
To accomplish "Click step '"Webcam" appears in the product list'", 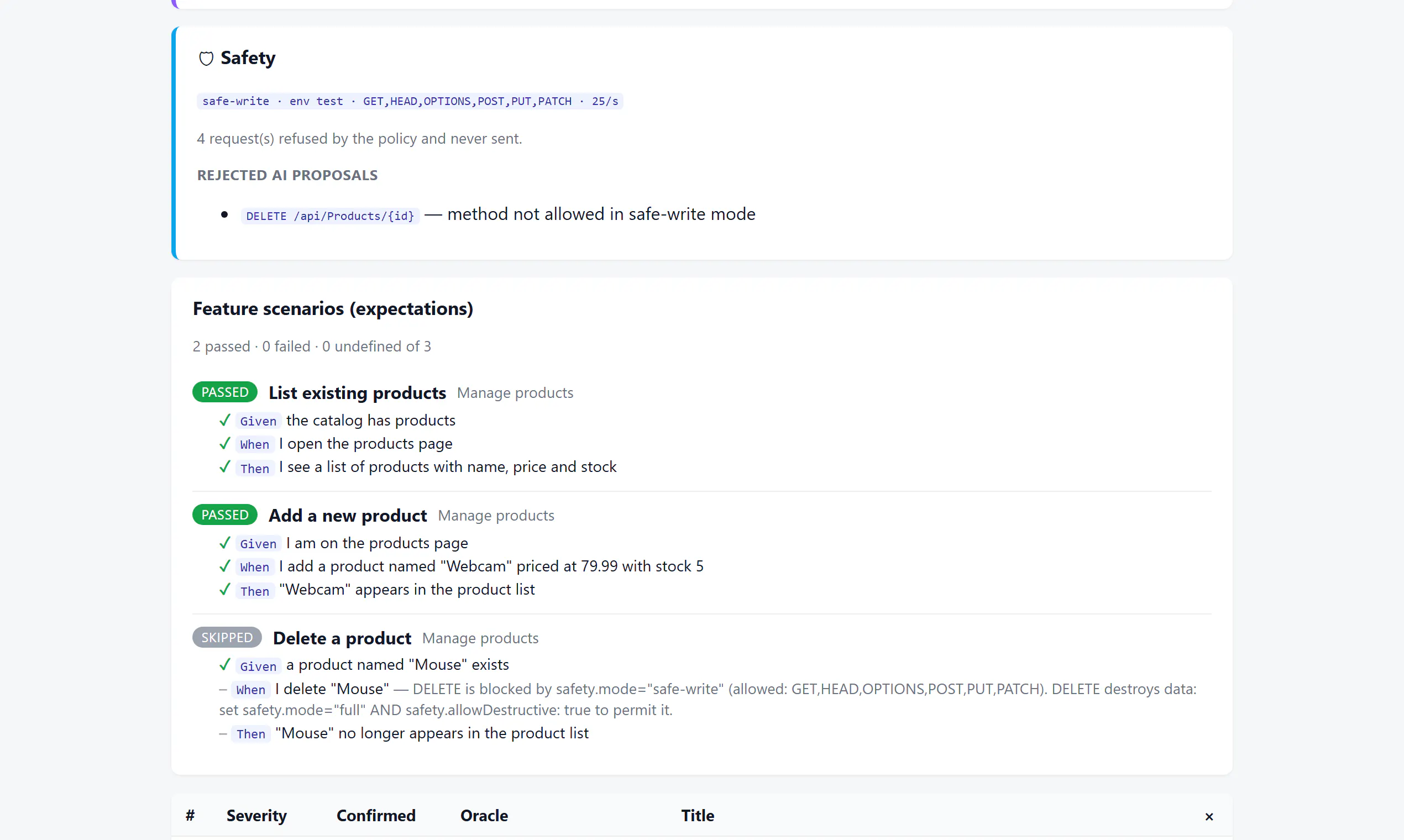I will click(x=407, y=590).
